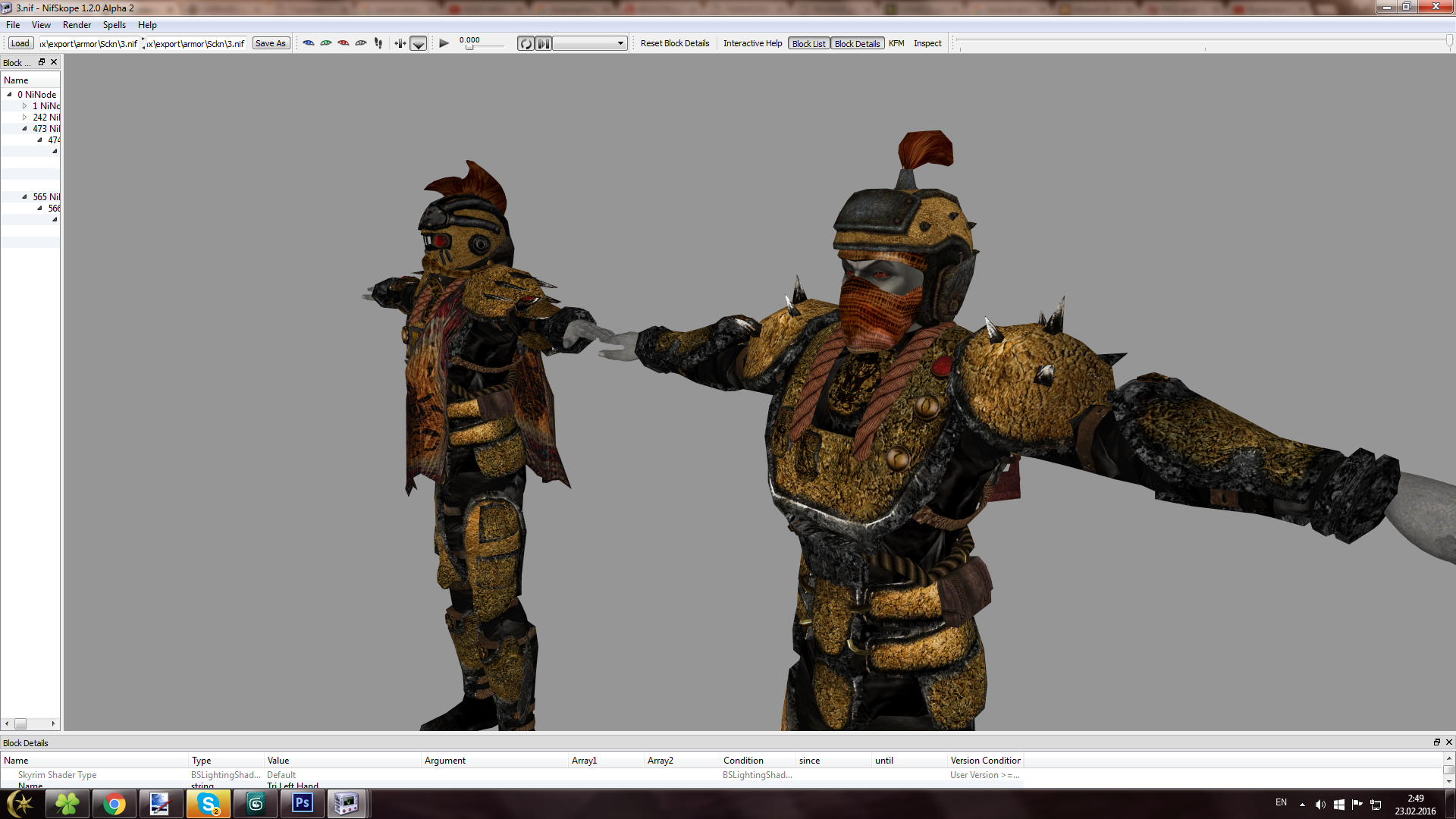This screenshot has width=1456, height=819.
Task: Toggle the KFM panel
Action: (x=896, y=43)
